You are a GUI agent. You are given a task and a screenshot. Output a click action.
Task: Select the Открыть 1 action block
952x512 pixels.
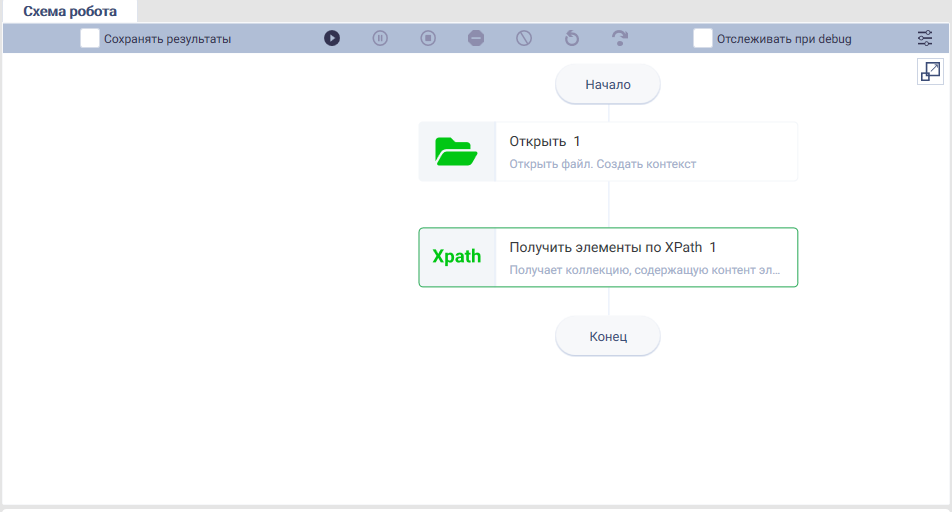(x=608, y=152)
